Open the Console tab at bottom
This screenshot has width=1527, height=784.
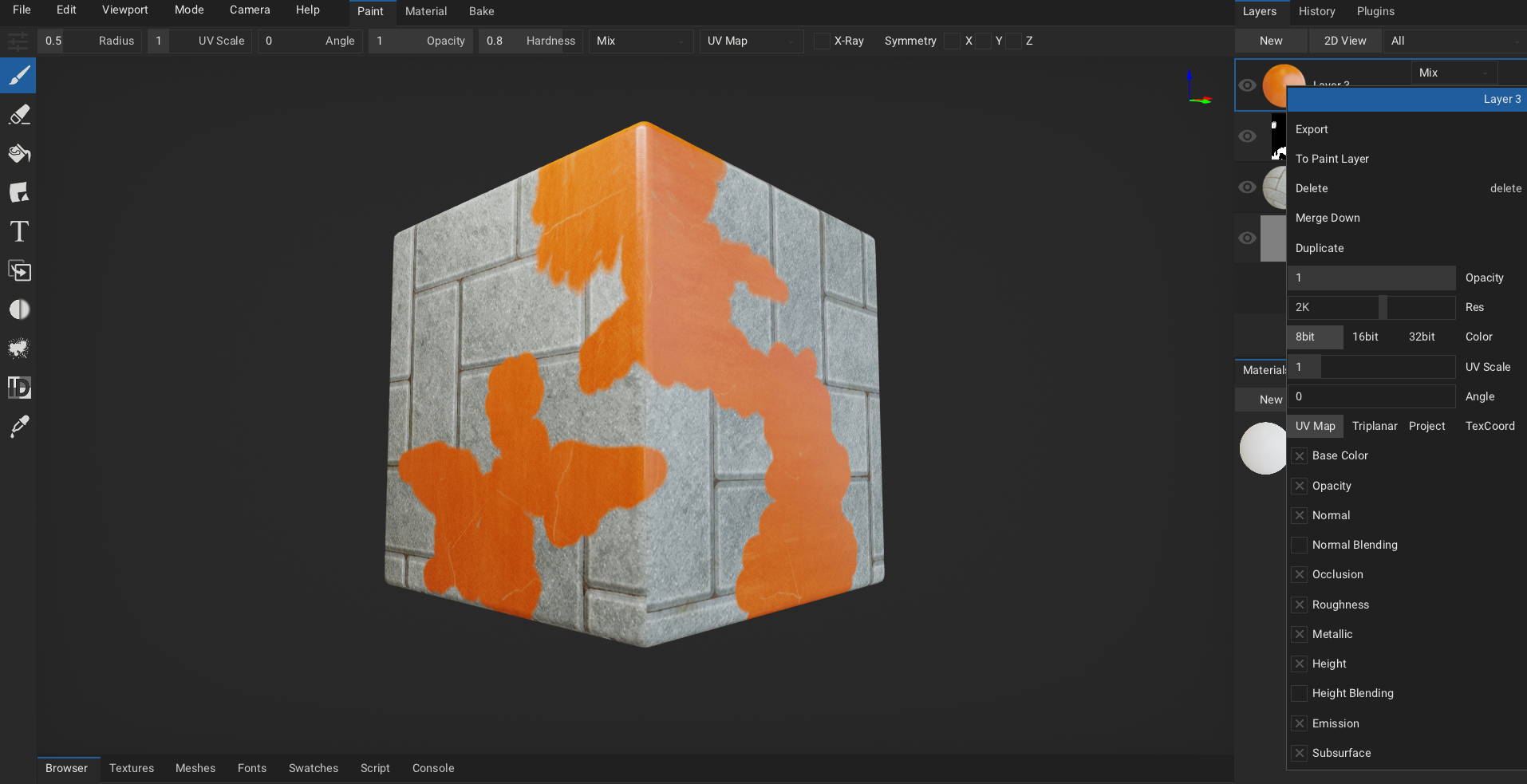coord(433,768)
